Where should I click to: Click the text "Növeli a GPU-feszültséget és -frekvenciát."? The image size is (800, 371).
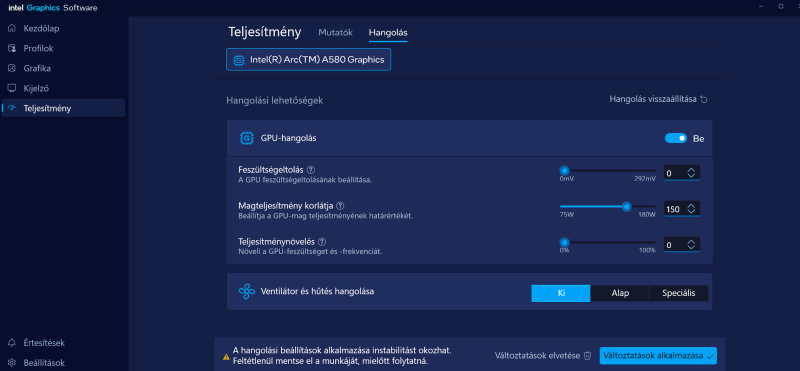point(310,252)
